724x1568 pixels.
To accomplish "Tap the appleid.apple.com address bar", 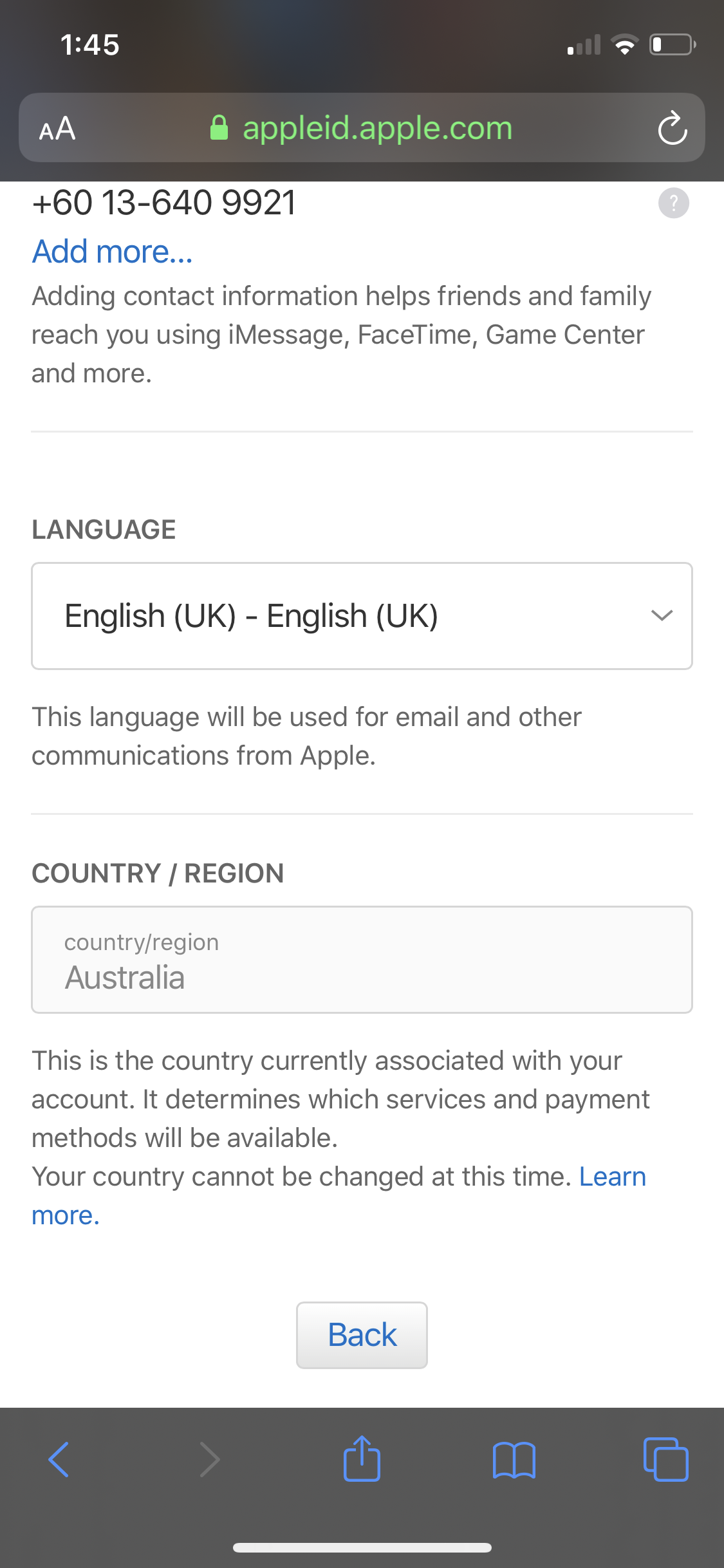I will coord(376,128).
